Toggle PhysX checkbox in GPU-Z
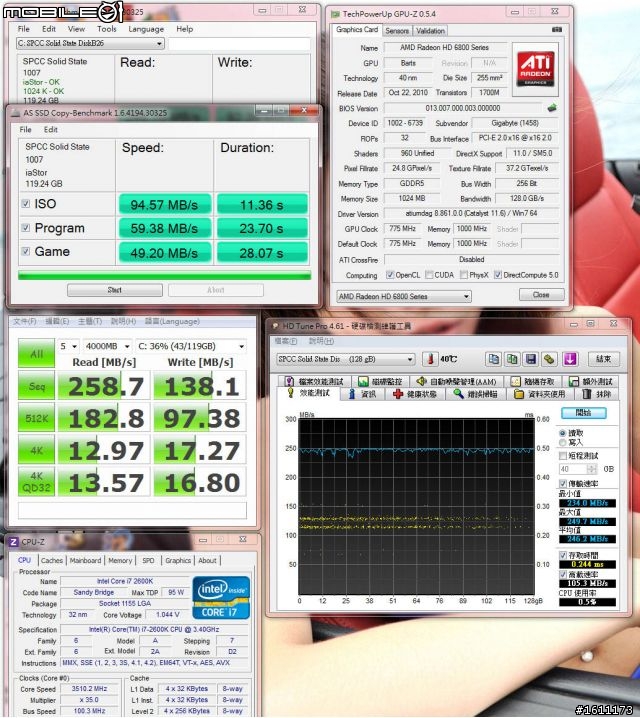640x718 pixels. (x=464, y=275)
